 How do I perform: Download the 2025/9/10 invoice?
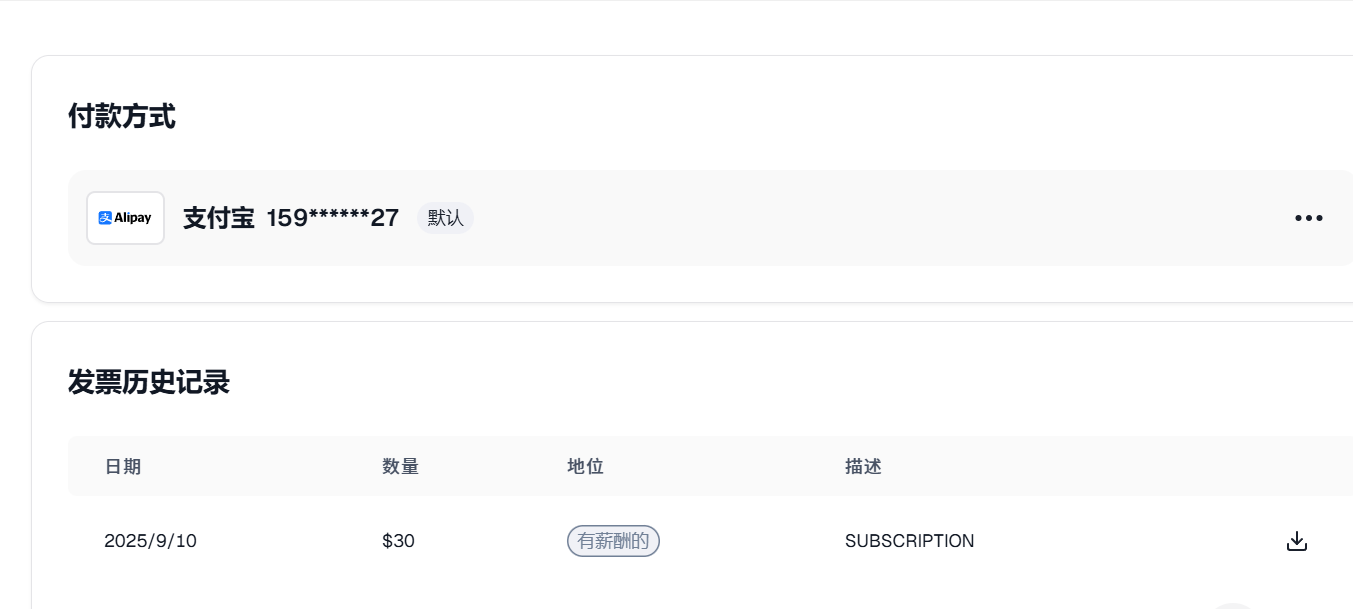1296,541
